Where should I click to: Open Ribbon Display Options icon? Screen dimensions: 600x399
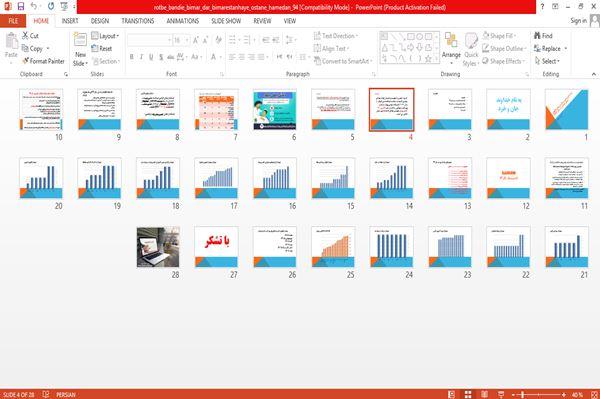click(x=555, y=7)
